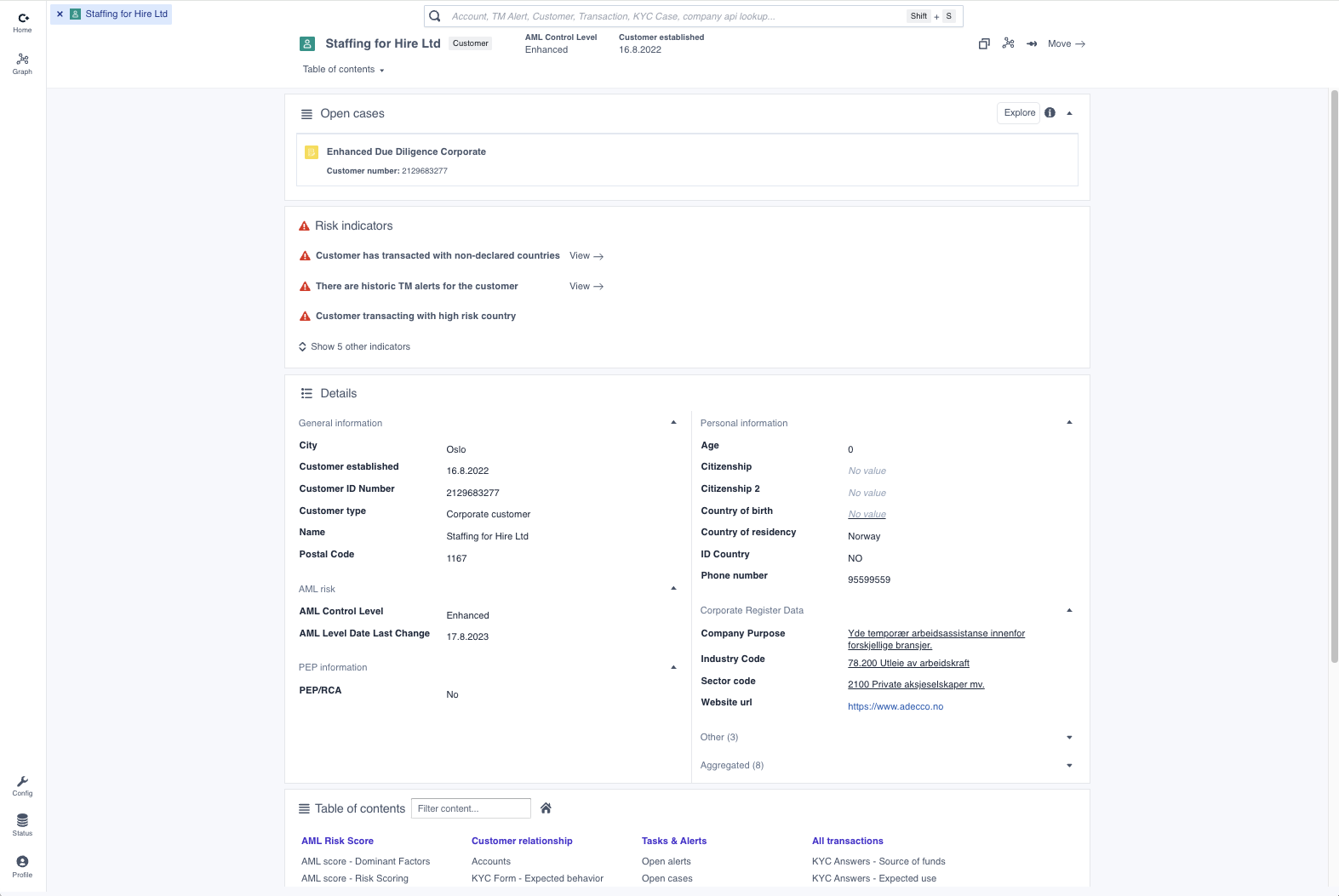This screenshot has width=1339, height=896.
Task: Collapse the AML risk group
Action: (x=673, y=589)
